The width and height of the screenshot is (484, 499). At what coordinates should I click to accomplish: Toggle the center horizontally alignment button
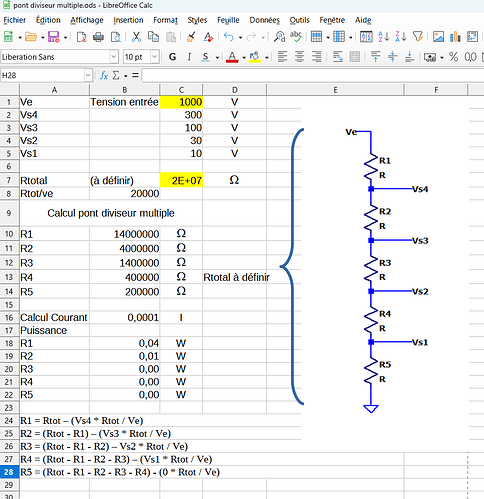[x=299, y=57]
